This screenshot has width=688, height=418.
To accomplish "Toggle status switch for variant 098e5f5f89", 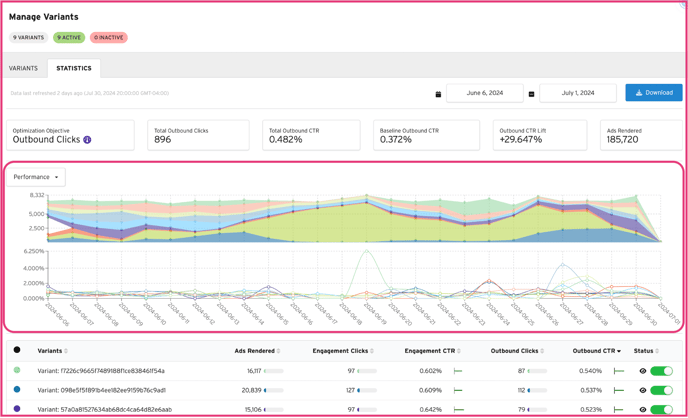I will 661,390.
